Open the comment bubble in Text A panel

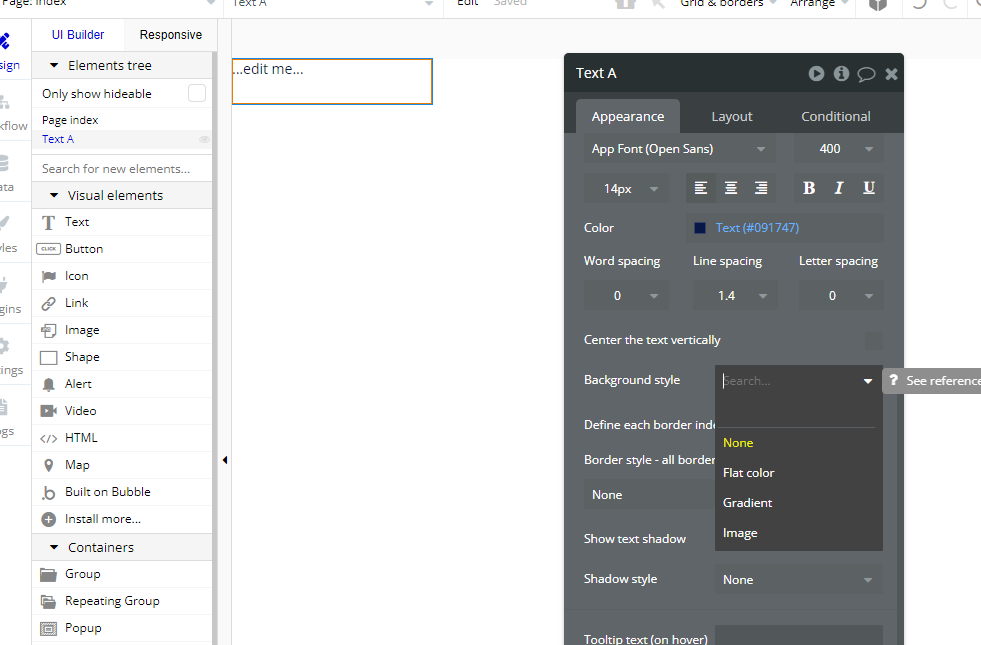pyautogui.click(x=866, y=74)
